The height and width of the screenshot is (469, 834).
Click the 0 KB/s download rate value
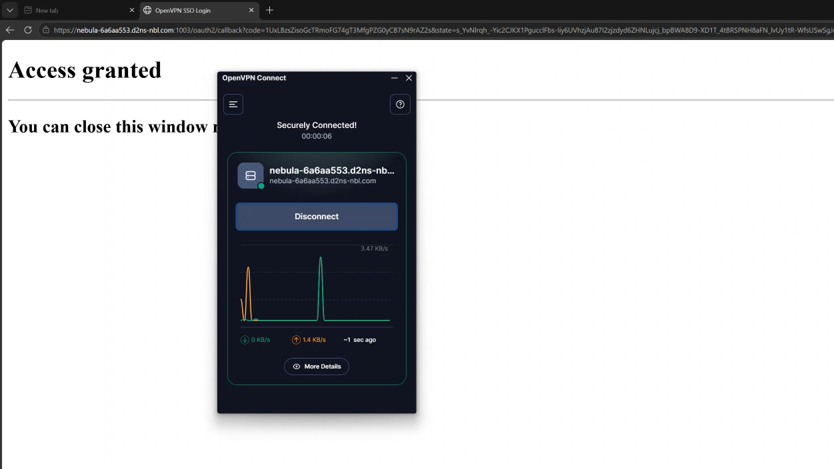(x=260, y=340)
